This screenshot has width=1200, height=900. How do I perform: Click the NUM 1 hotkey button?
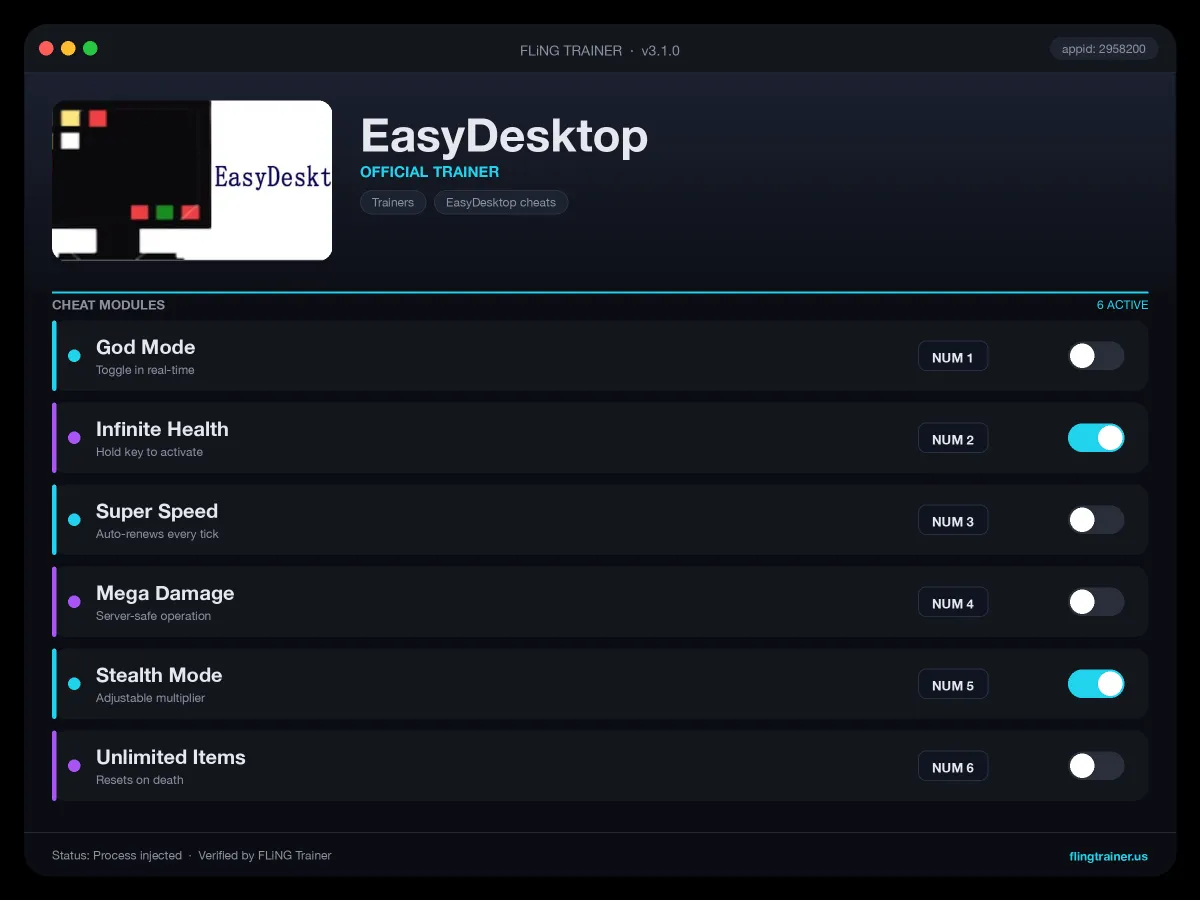[x=953, y=357]
